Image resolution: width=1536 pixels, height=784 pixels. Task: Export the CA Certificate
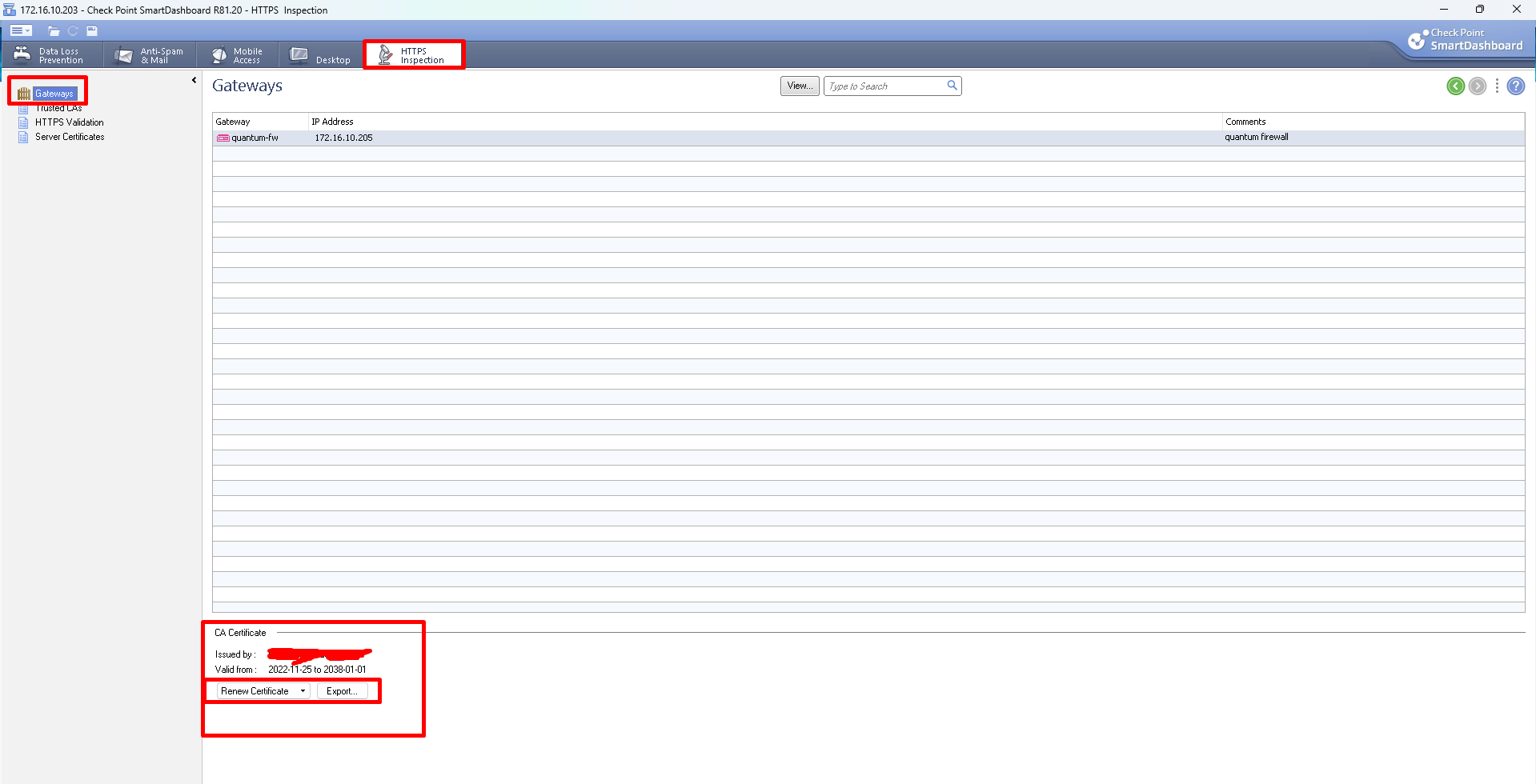pos(344,690)
